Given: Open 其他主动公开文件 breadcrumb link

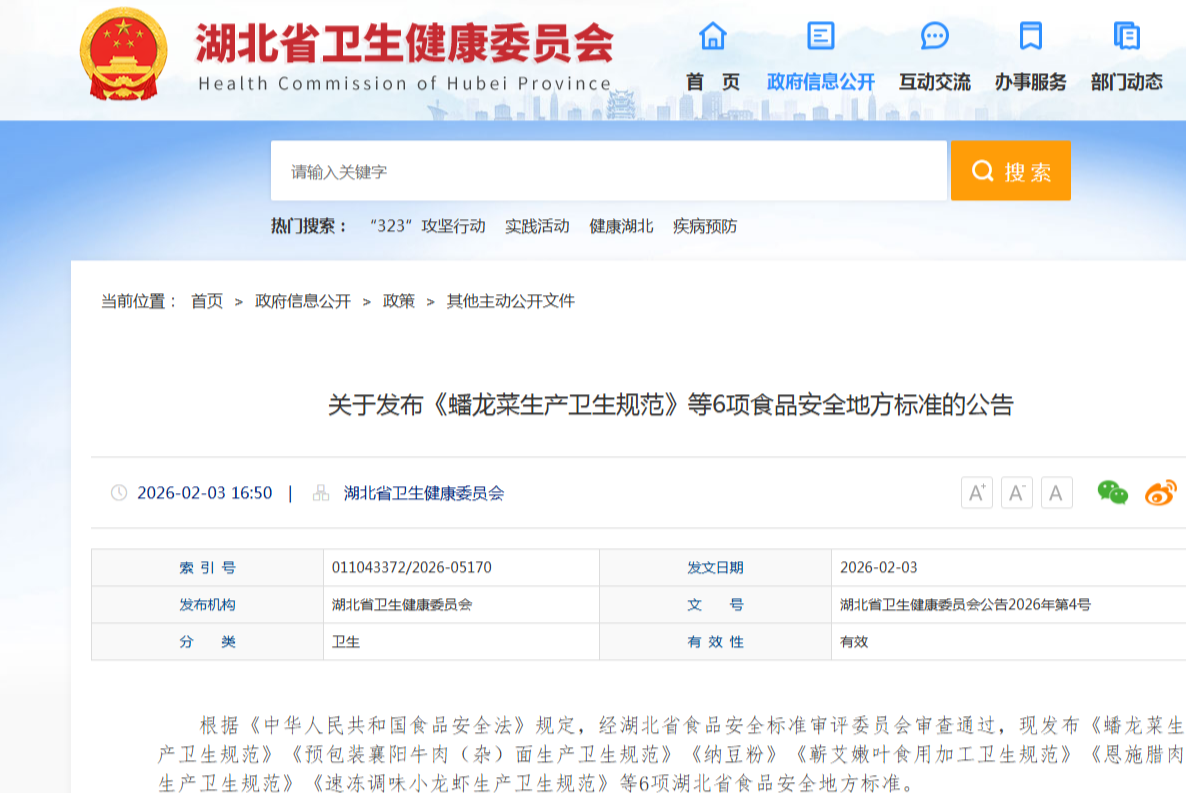Looking at the screenshot, I should pyautogui.click(x=510, y=301).
